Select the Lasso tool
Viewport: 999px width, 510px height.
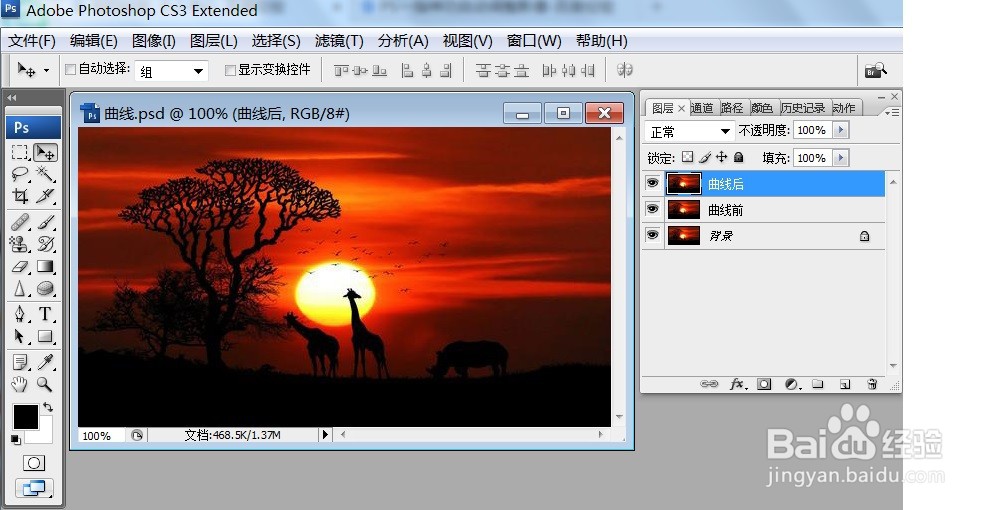(x=20, y=174)
